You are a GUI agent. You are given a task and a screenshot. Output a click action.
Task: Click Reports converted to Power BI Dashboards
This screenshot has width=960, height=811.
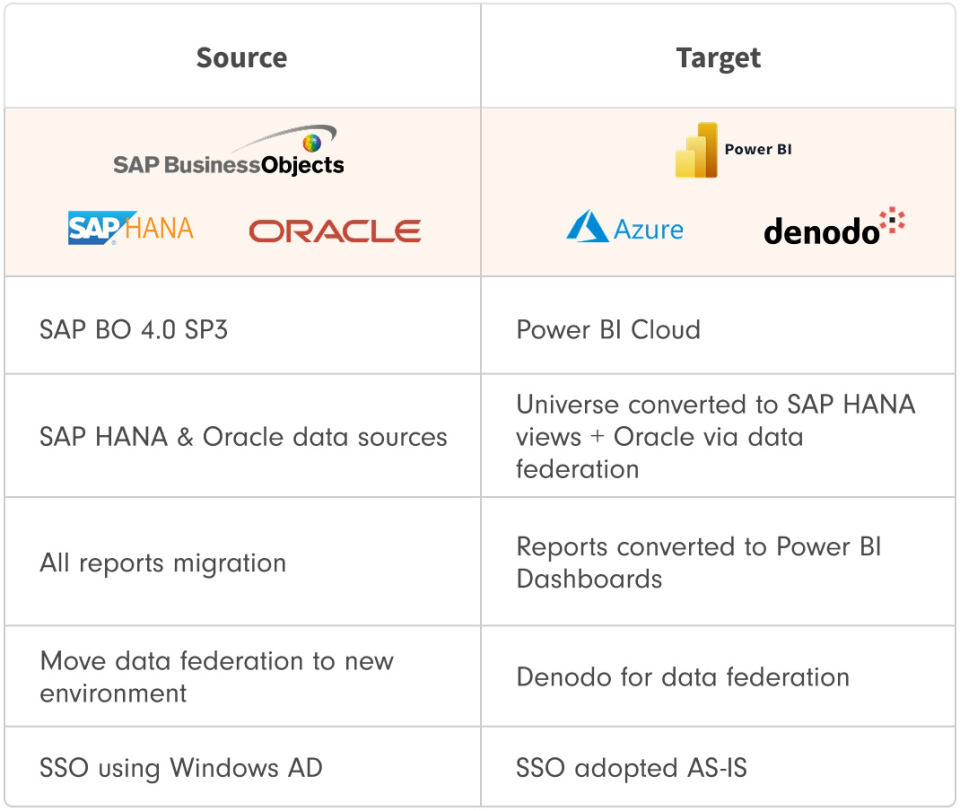pos(698,562)
